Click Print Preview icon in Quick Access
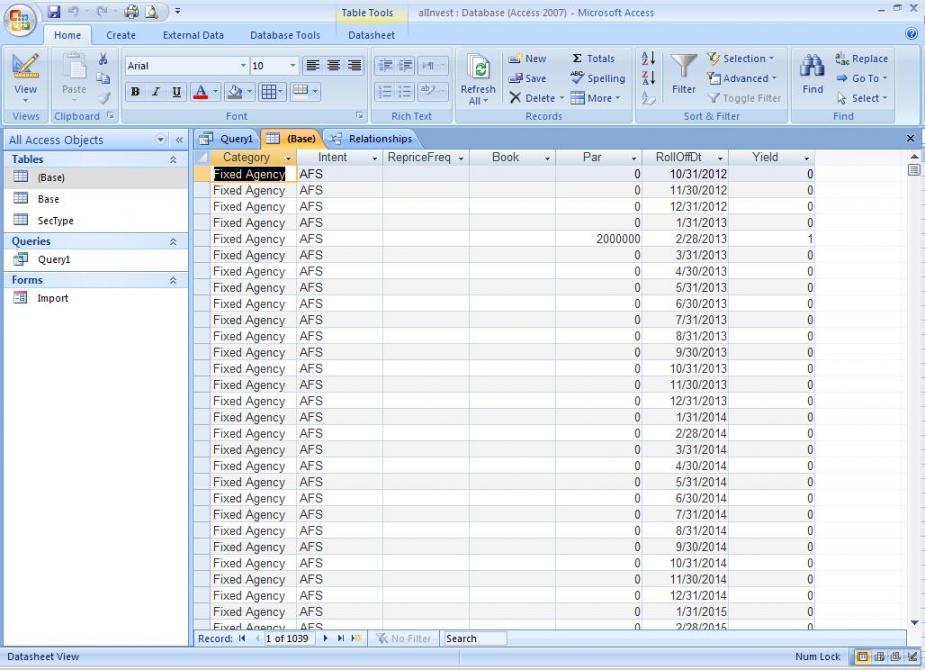This screenshot has width=925, height=670. tap(151, 11)
